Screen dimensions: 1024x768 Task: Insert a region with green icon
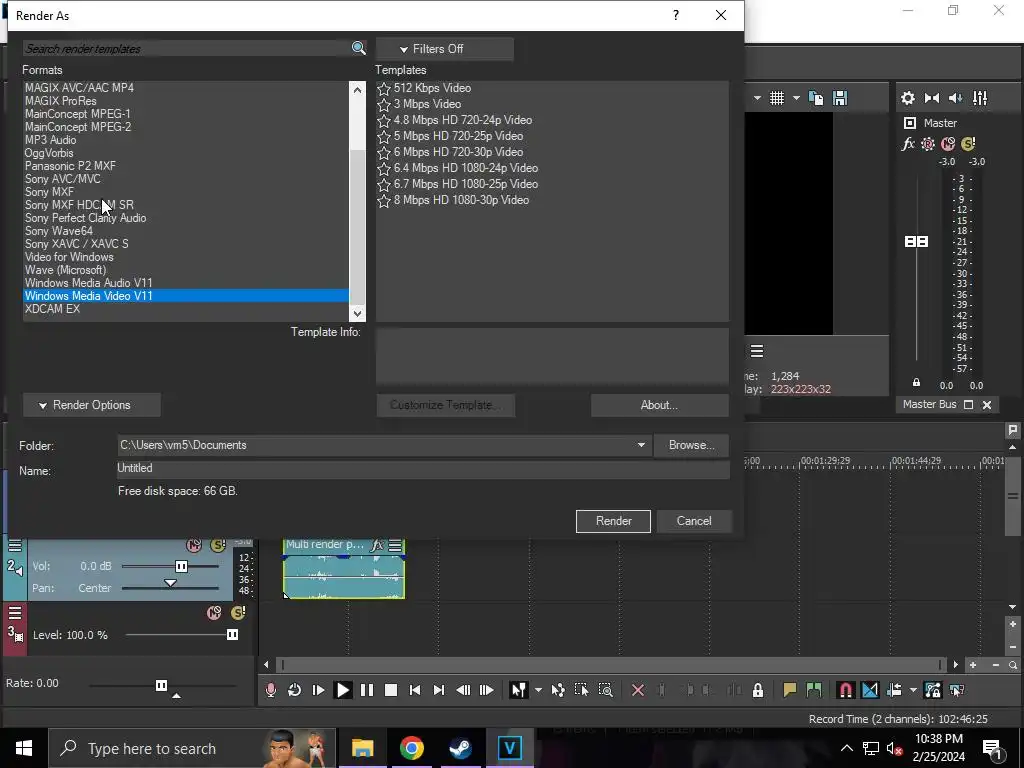coord(814,690)
